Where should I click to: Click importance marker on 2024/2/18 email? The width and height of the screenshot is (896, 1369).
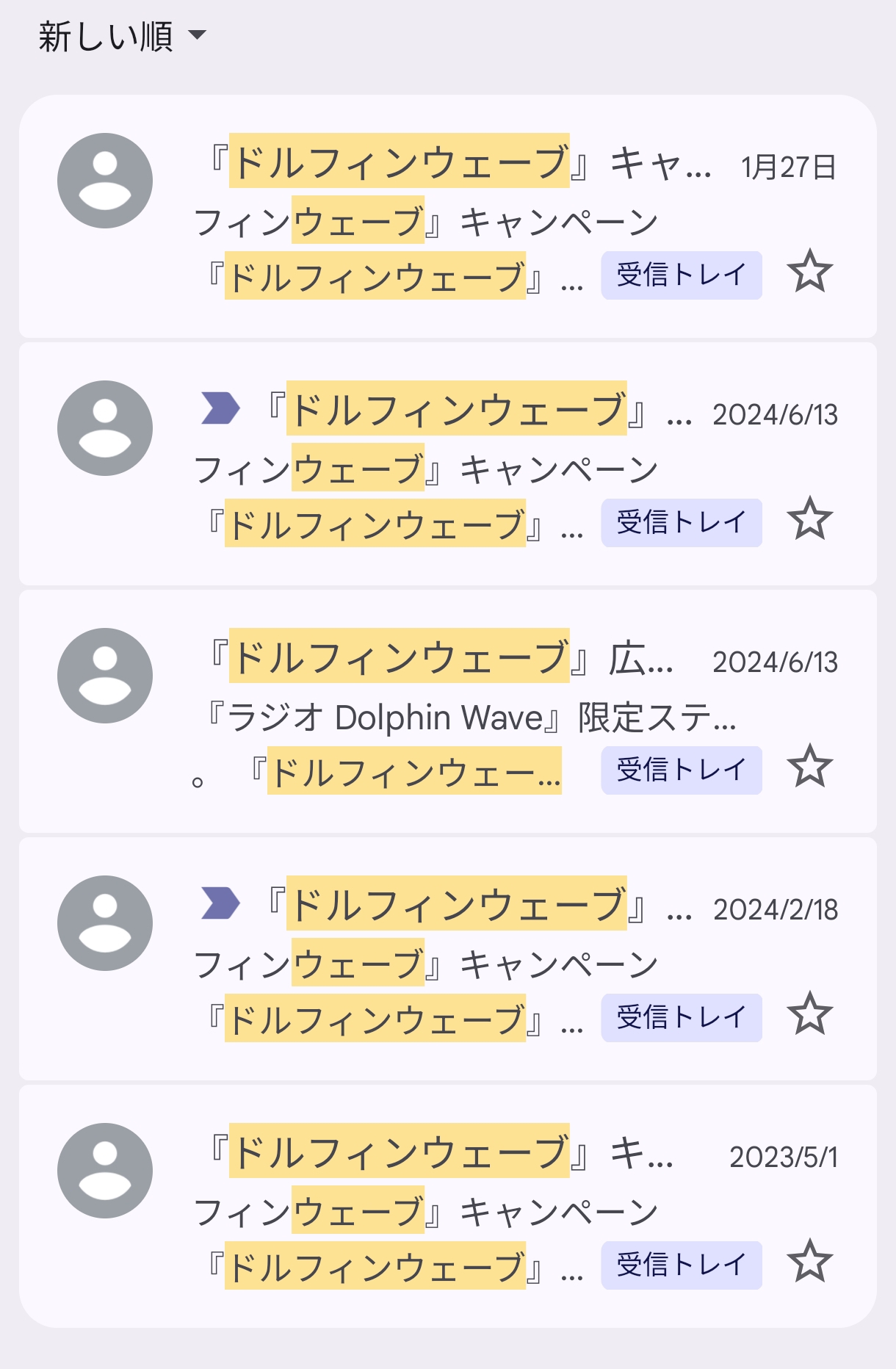(220, 903)
